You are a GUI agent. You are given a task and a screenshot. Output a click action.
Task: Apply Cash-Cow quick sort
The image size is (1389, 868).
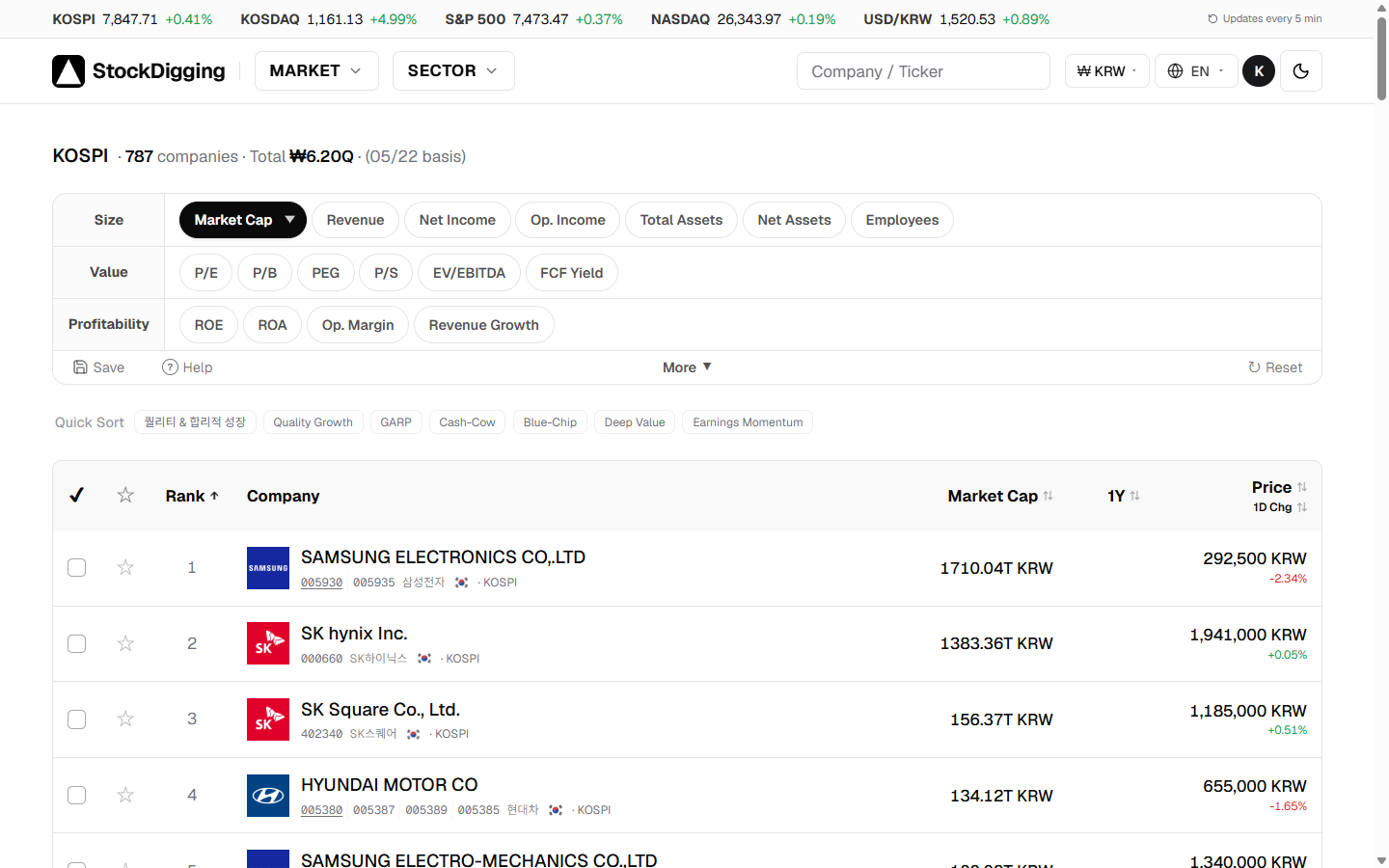click(x=467, y=422)
